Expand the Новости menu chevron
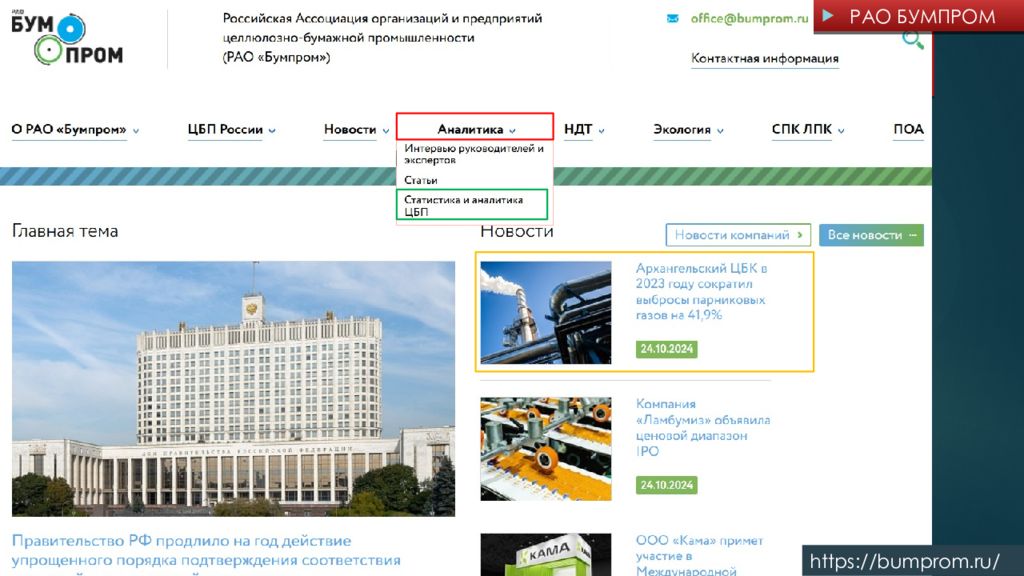Screen dimensions: 1024x576 tap(385, 131)
